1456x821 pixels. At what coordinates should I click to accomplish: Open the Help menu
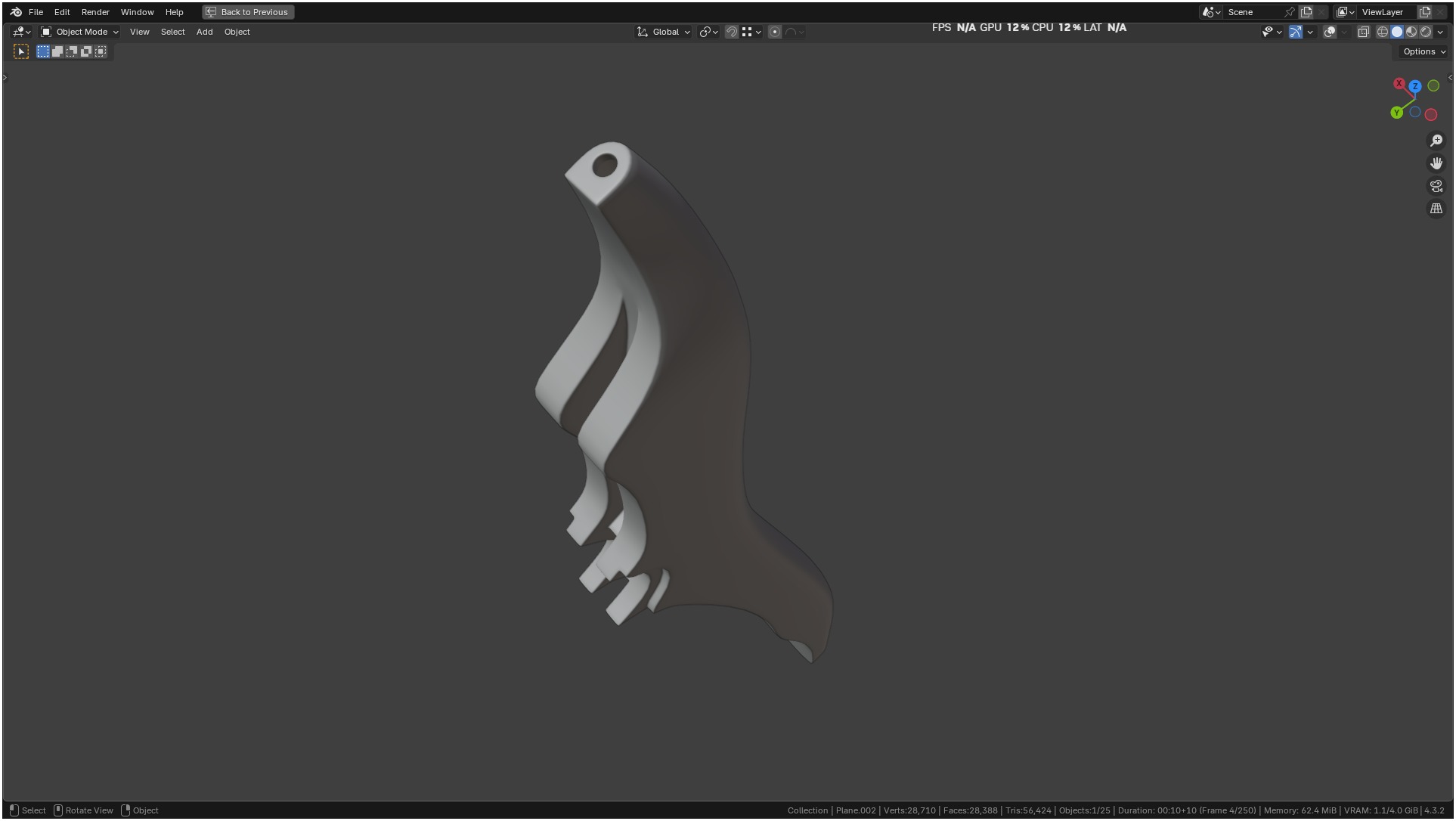[174, 12]
